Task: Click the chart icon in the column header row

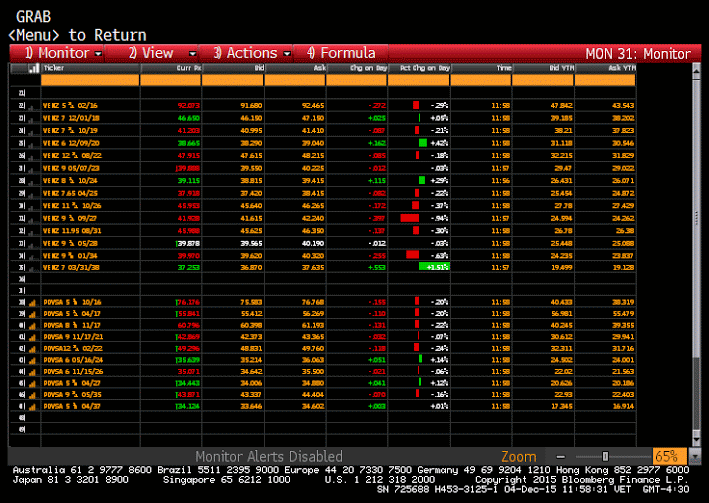Action: coord(33,68)
